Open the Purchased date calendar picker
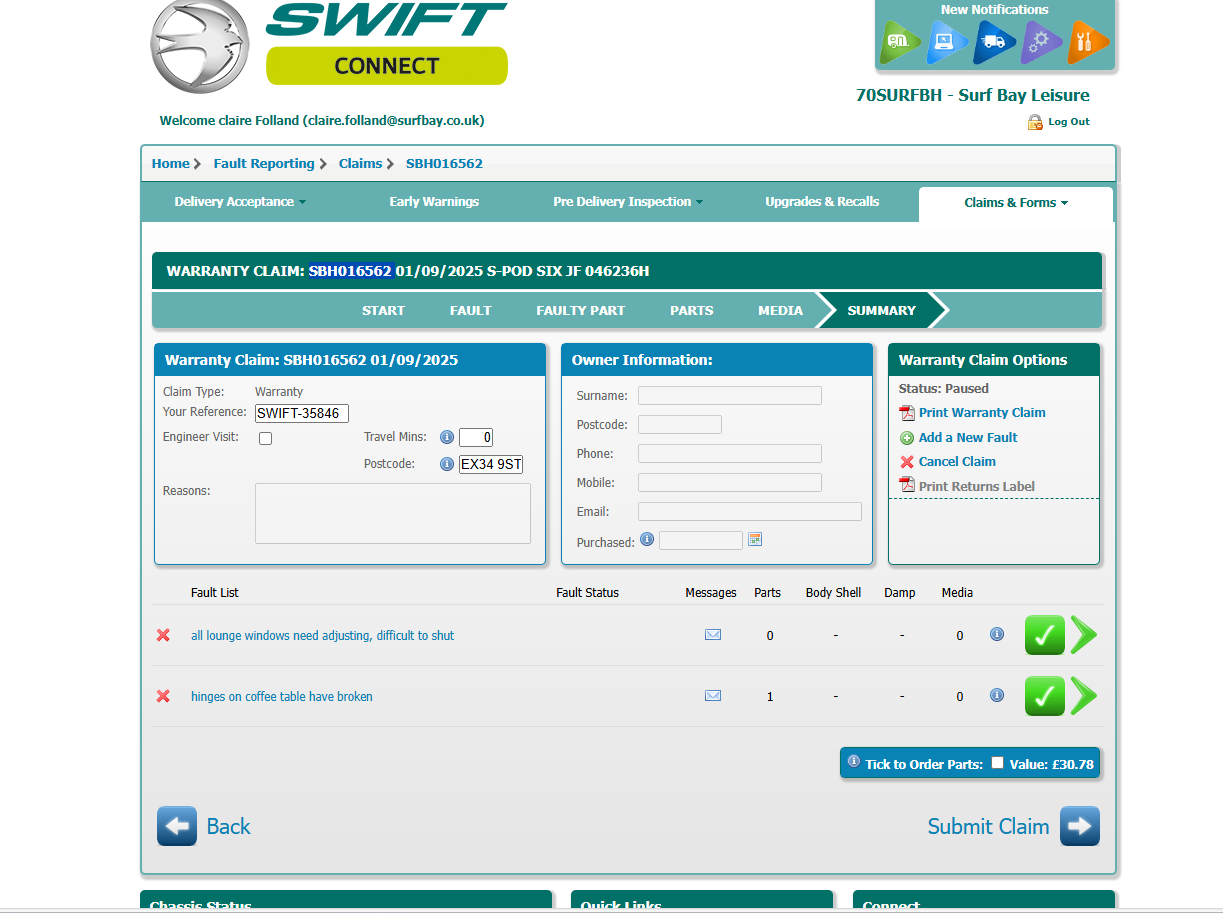 [755, 540]
